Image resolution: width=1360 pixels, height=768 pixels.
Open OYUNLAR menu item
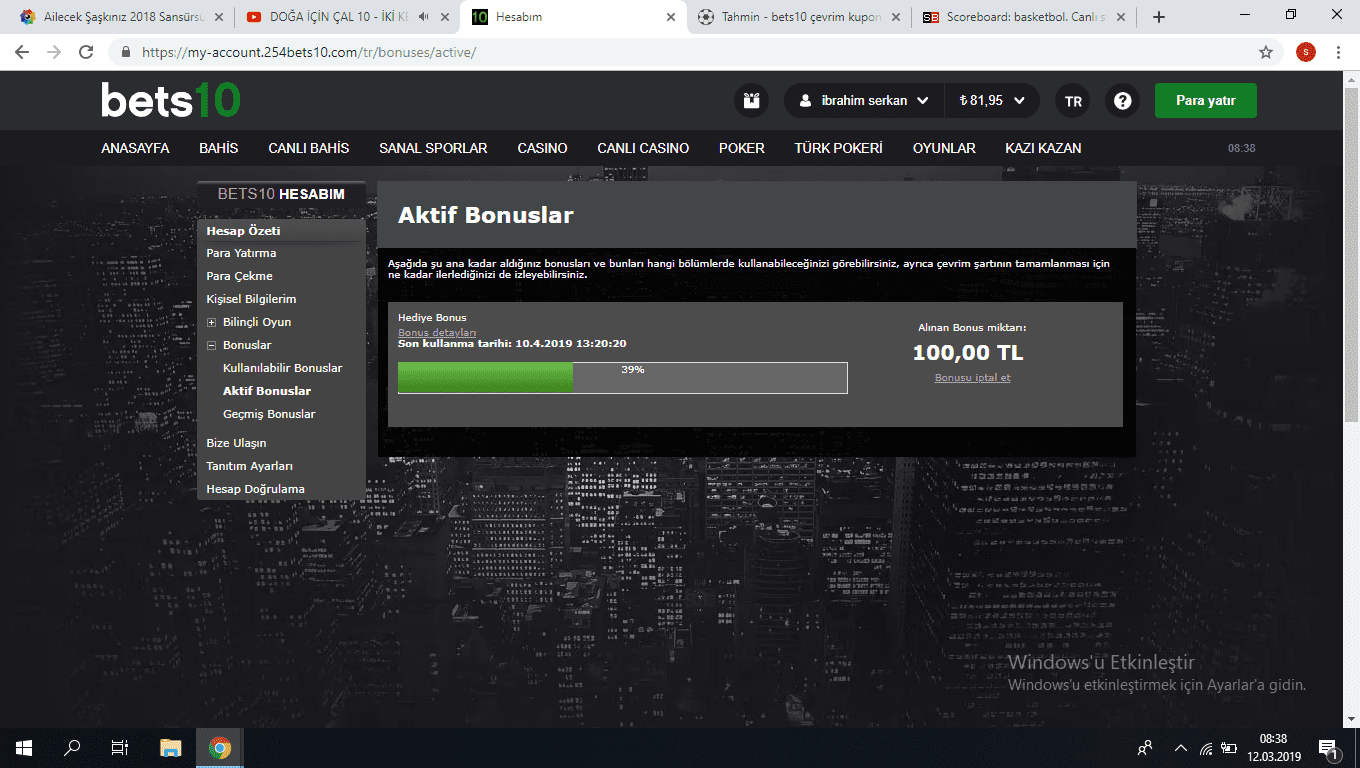[944, 148]
